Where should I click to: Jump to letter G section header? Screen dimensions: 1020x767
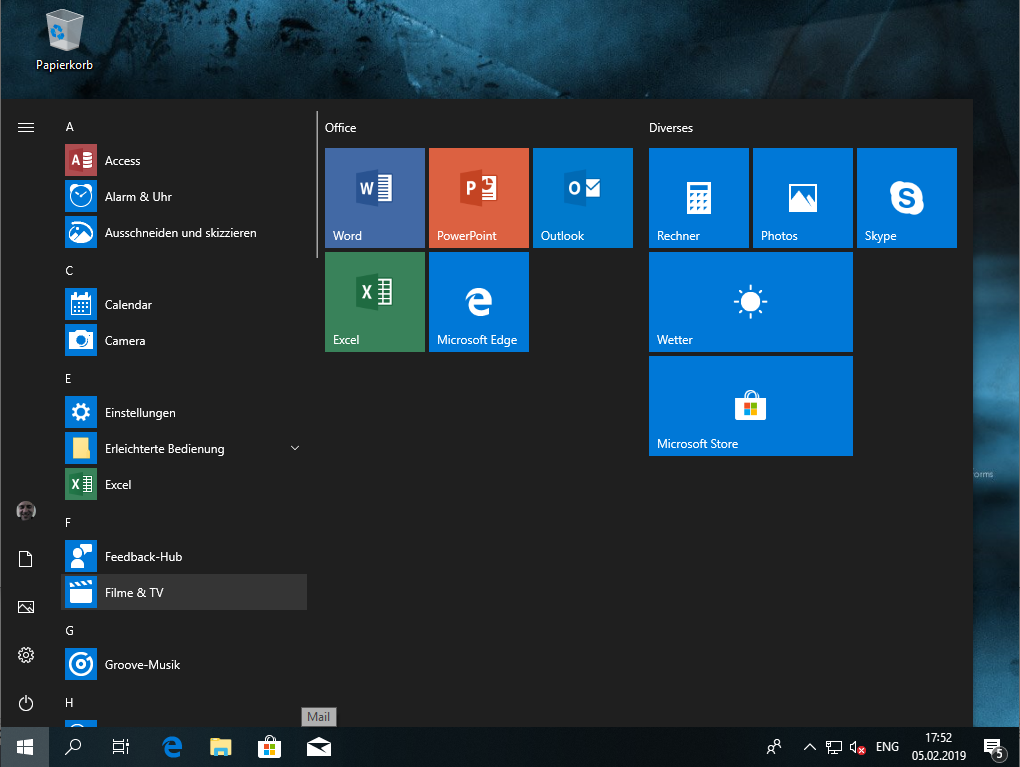[70, 630]
